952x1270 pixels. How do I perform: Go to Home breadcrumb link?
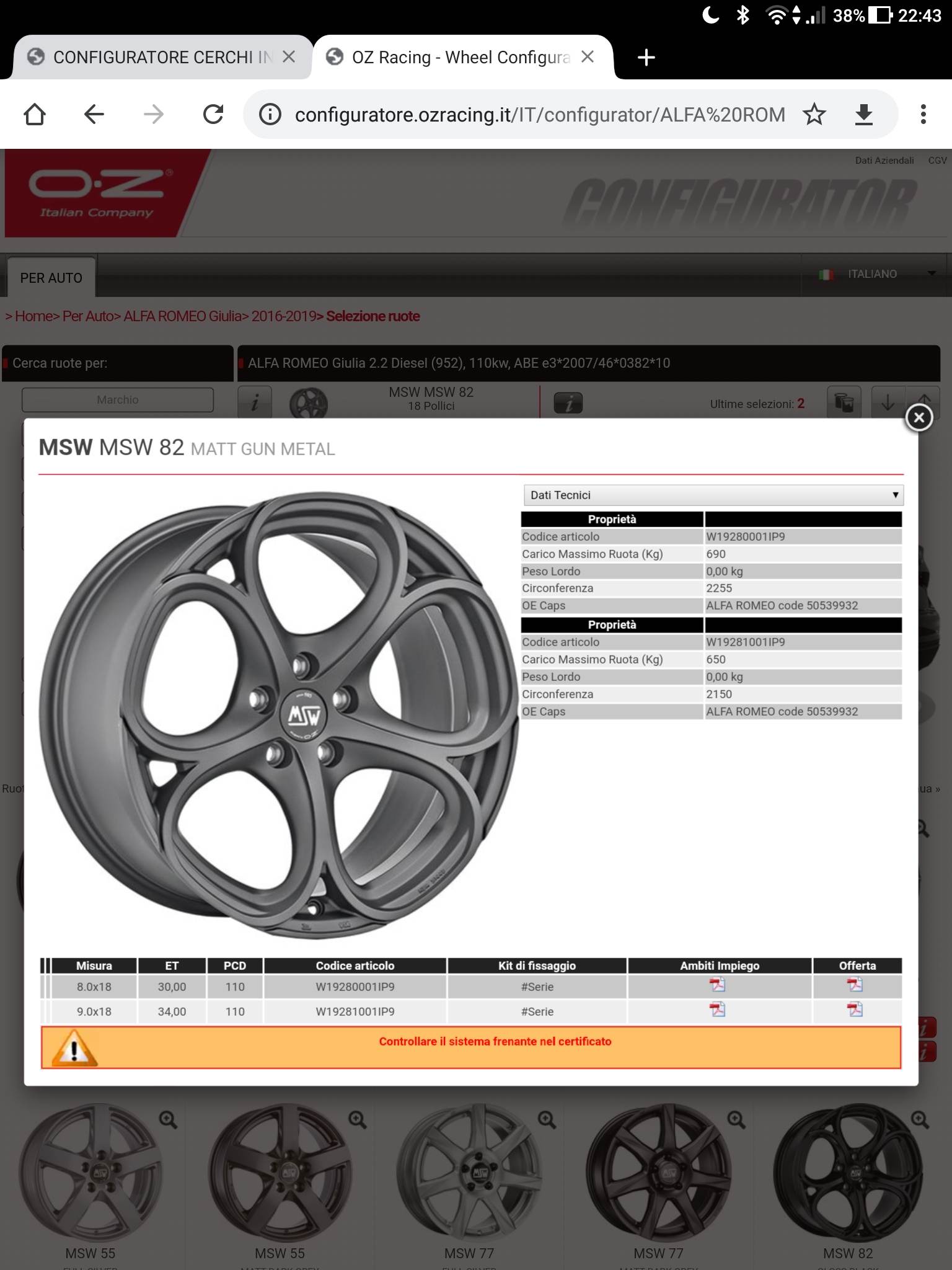(x=33, y=316)
